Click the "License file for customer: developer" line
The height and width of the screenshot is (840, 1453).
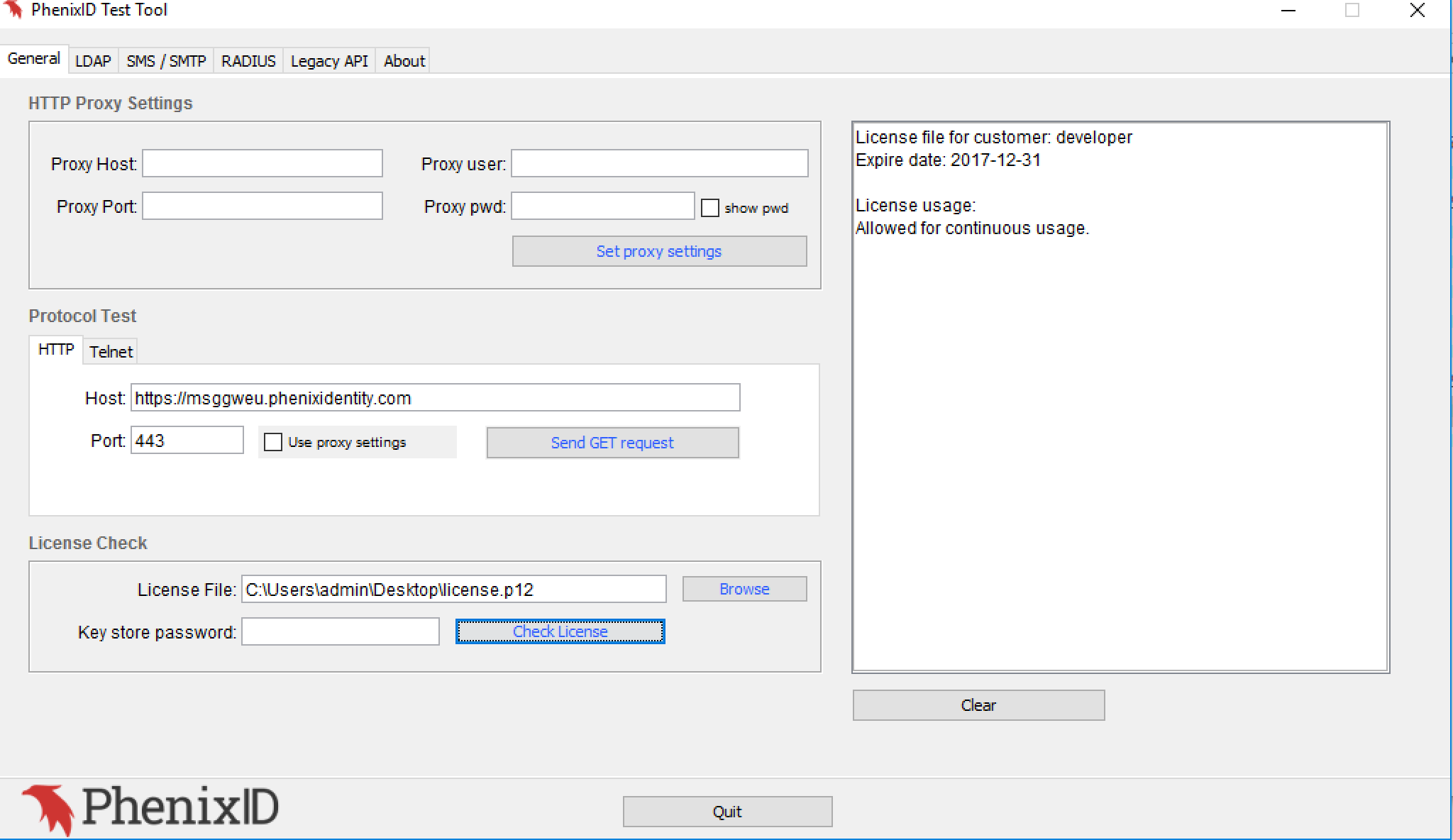pyautogui.click(x=994, y=137)
